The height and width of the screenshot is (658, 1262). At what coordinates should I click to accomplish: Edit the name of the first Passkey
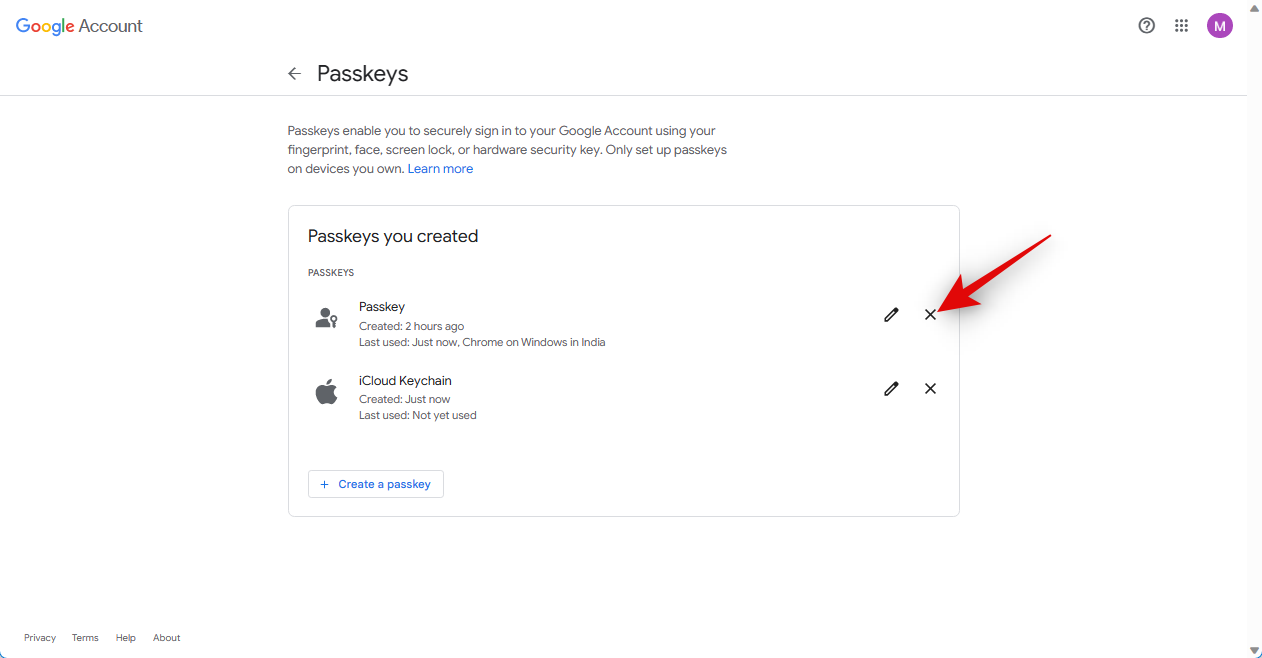coord(891,315)
